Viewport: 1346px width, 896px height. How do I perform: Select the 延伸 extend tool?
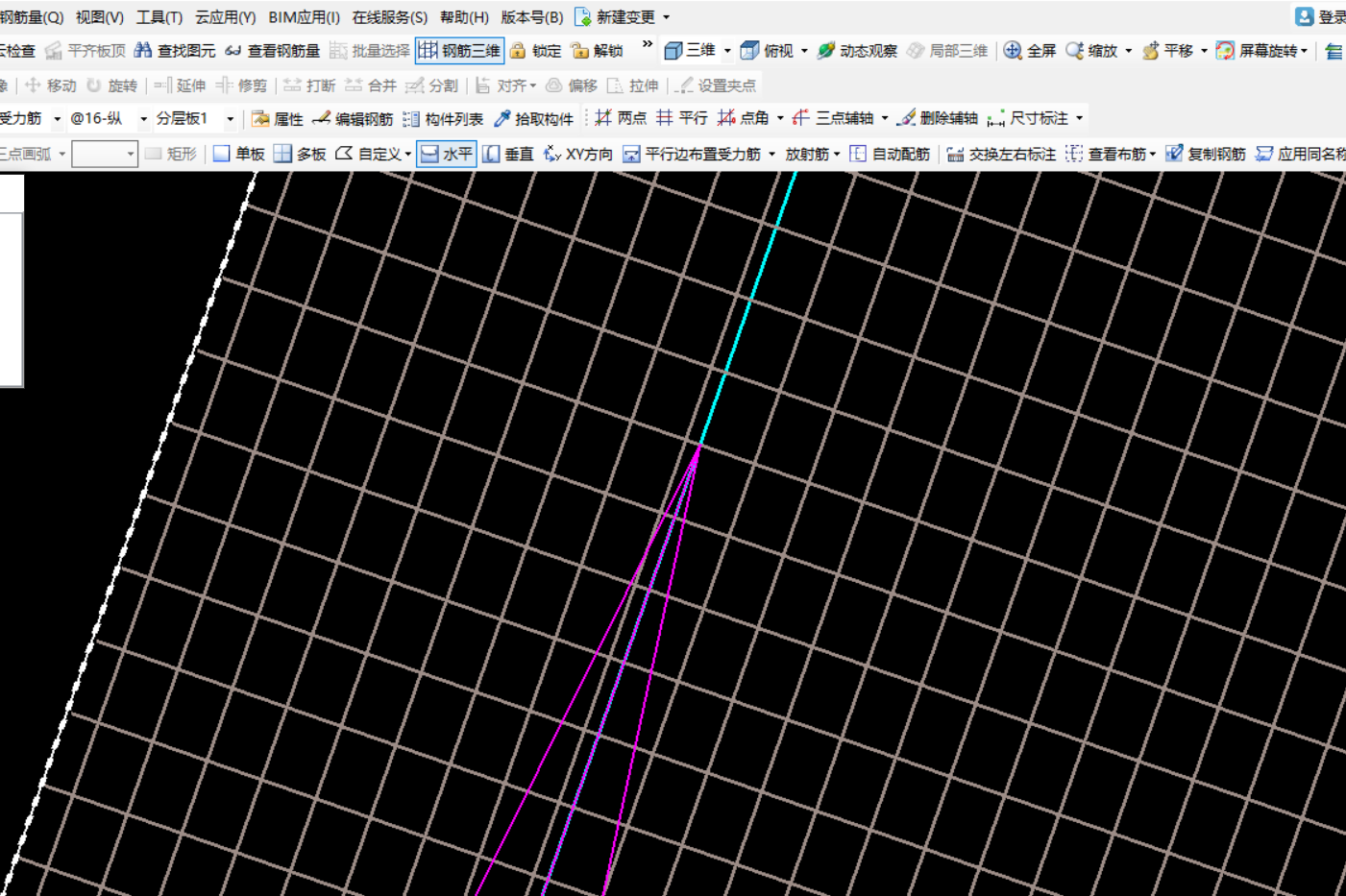pyautogui.click(x=180, y=85)
